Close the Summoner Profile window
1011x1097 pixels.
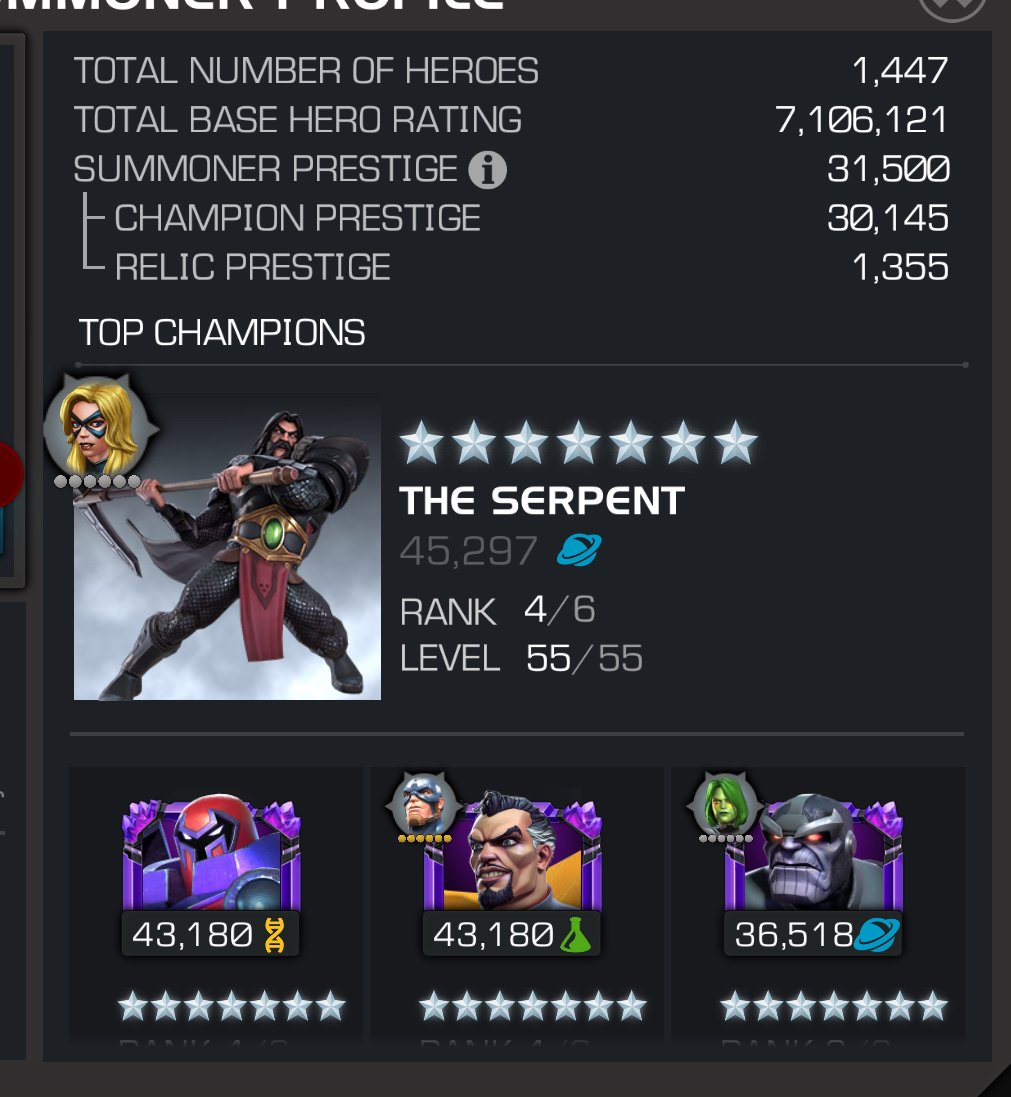952,6
